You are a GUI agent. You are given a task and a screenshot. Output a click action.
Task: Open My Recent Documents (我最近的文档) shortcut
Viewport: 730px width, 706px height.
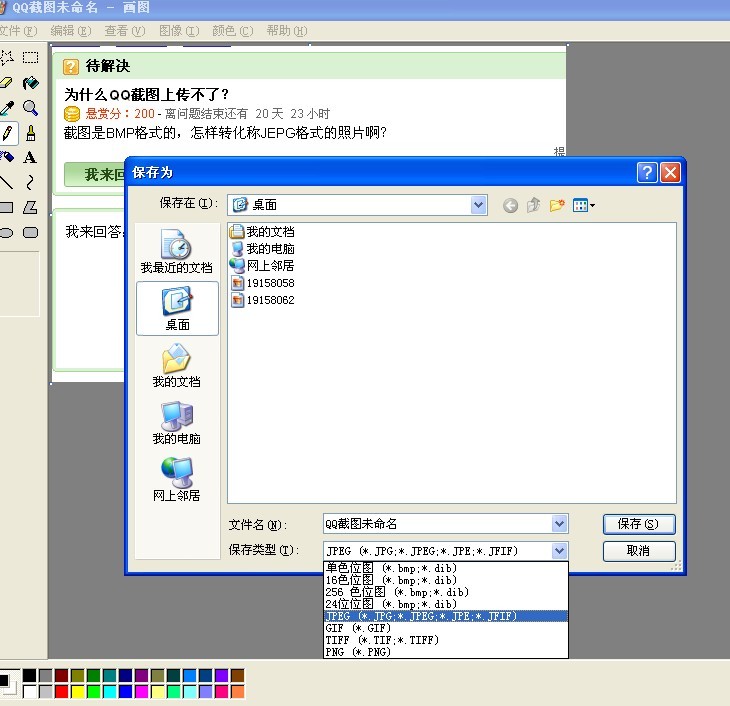(x=176, y=251)
